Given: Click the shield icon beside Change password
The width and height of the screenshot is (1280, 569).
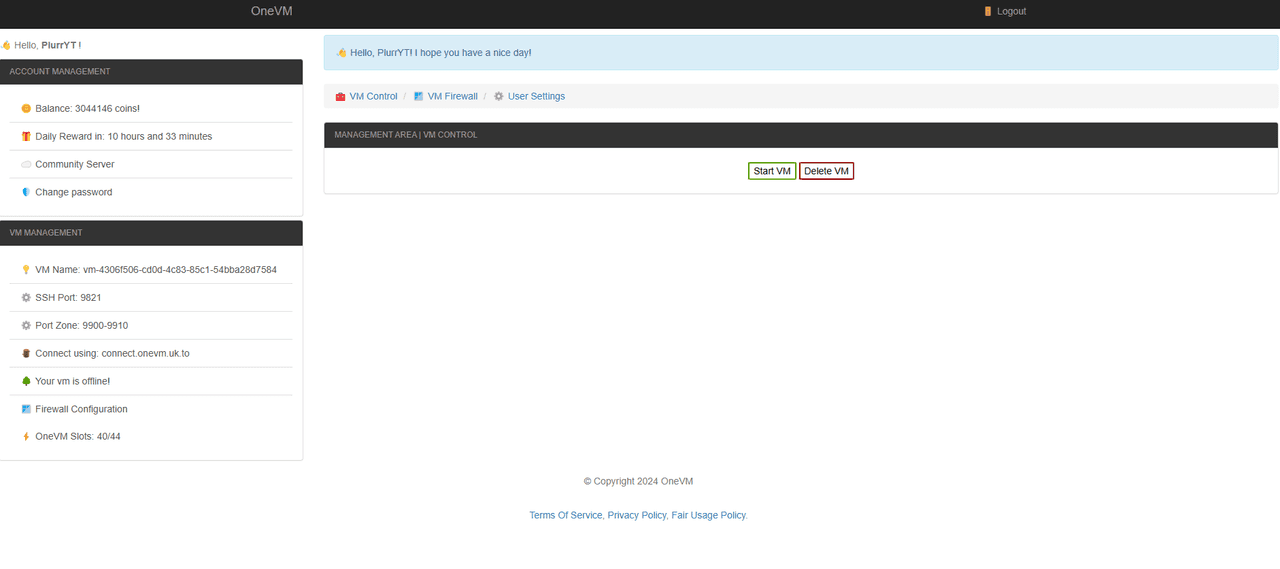Looking at the screenshot, I should 26,192.
